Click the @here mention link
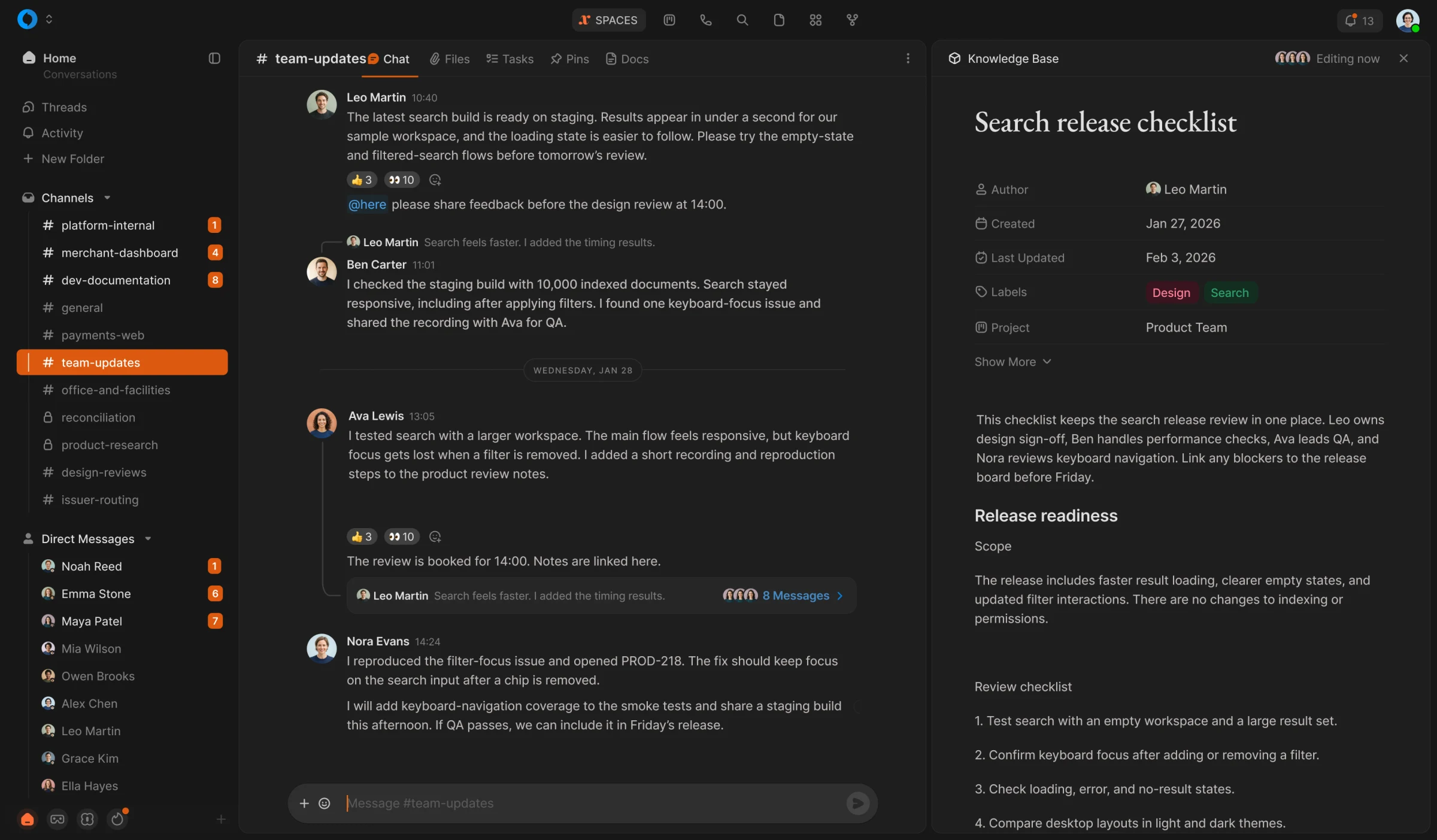 coord(367,204)
